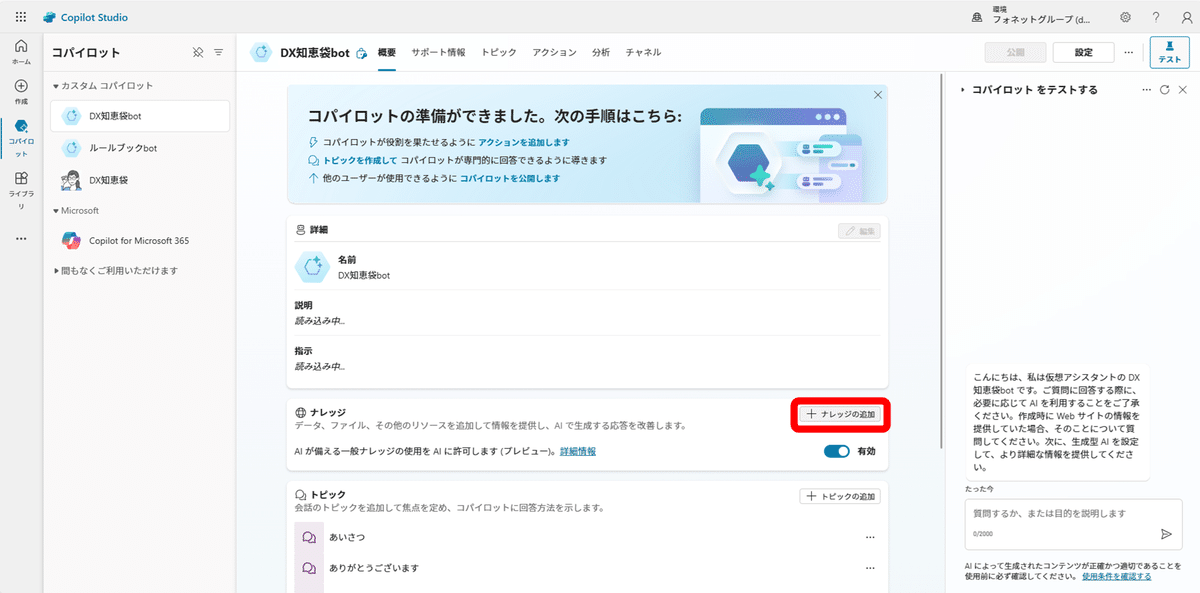Viewport: 1200px width, 593px height.
Task: Click the 編集 button in details
Action: [859, 231]
